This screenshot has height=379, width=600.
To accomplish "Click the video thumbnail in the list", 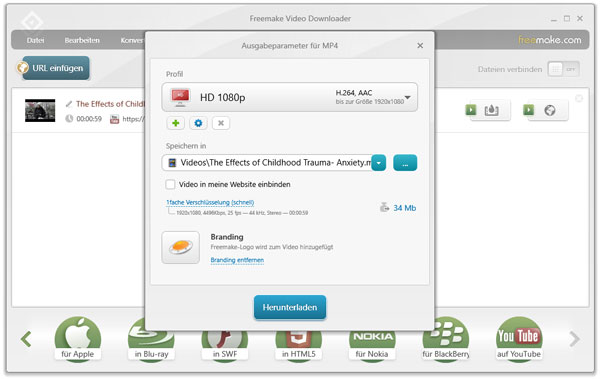I will 40,110.
